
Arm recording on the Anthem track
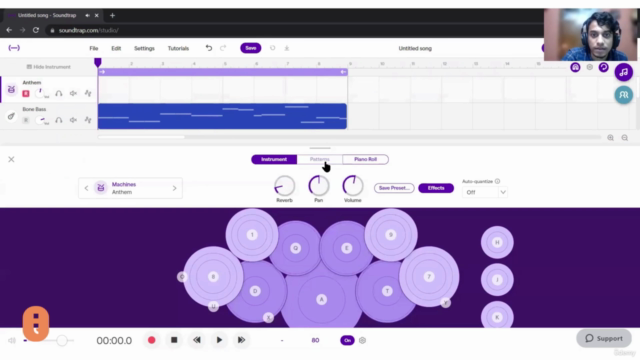(26, 93)
